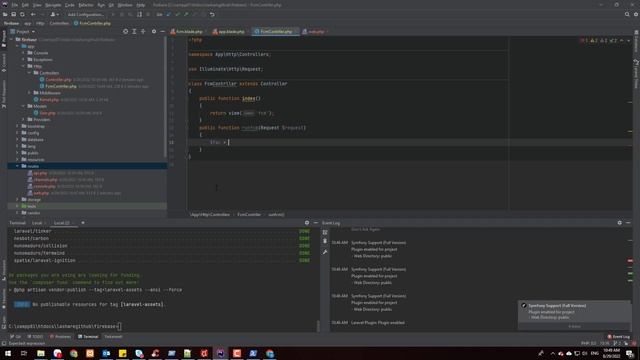Open the Window menu
Screen dimensions: 640x360
tap(125, 5)
